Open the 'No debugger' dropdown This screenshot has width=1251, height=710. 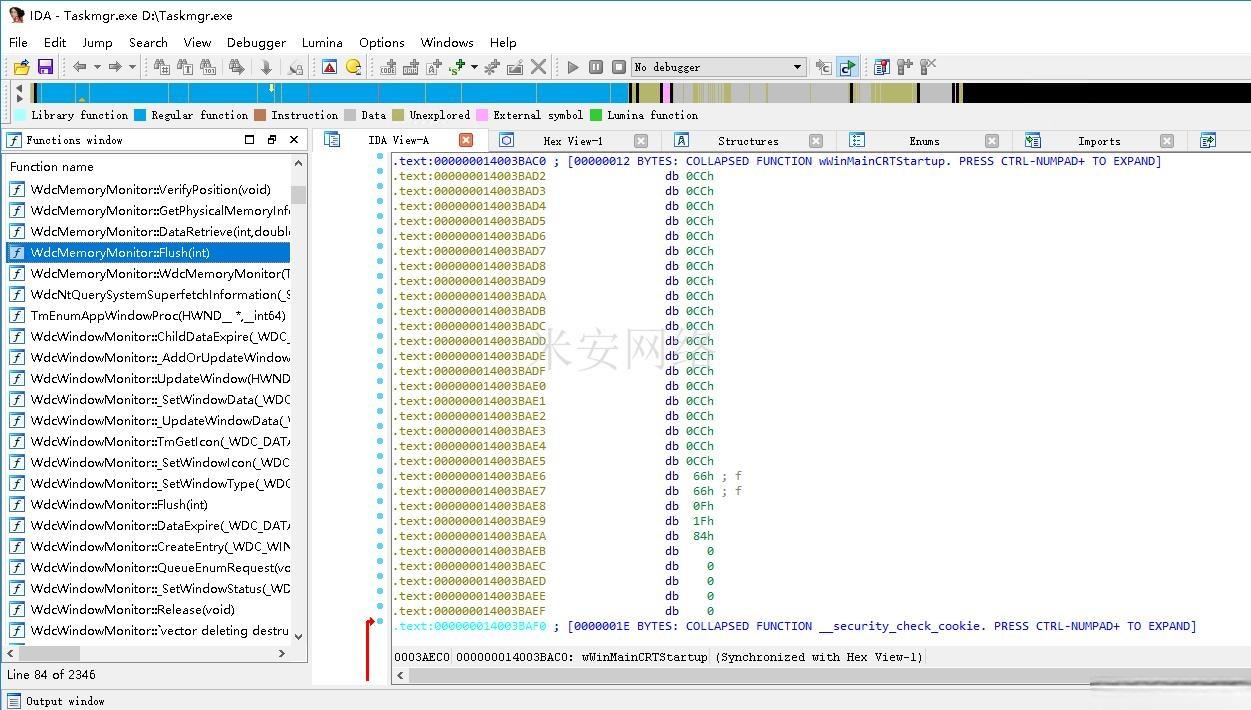coord(718,67)
